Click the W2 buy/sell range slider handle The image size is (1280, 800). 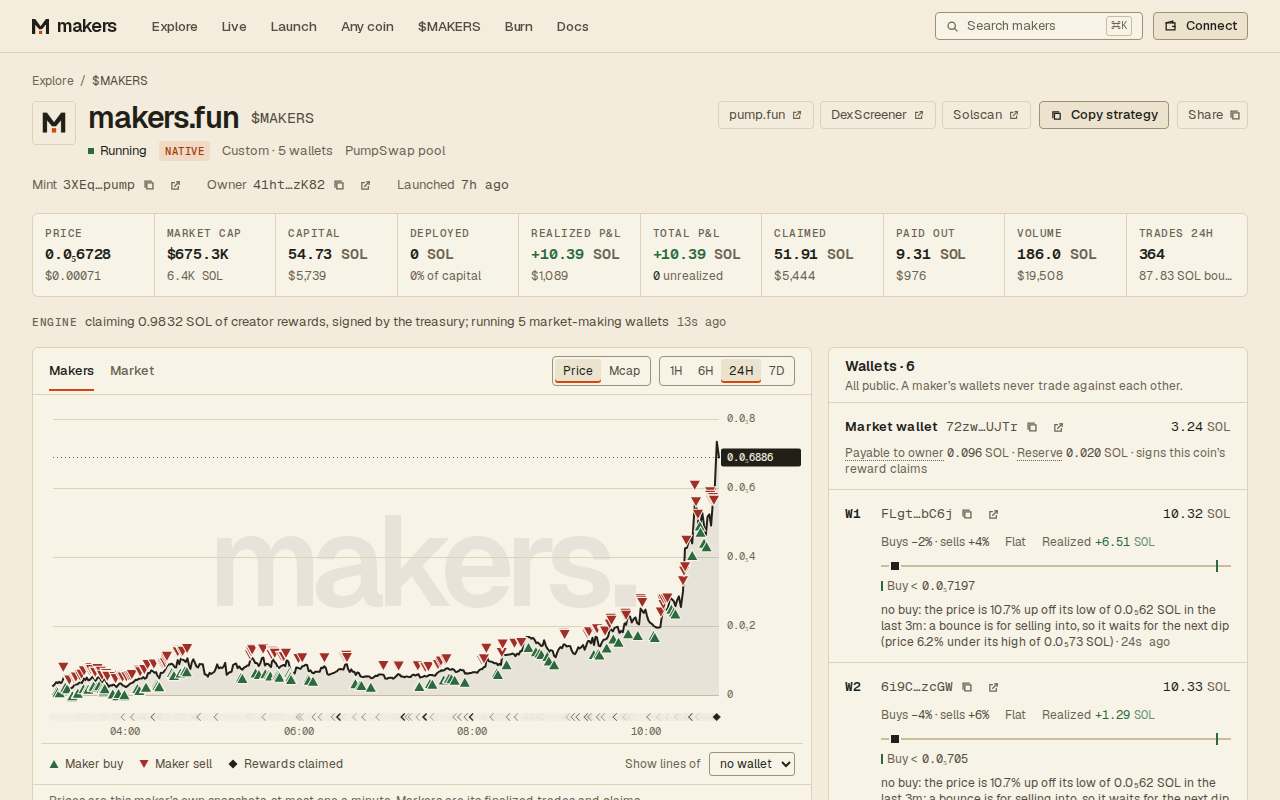pyautogui.click(x=895, y=739)
